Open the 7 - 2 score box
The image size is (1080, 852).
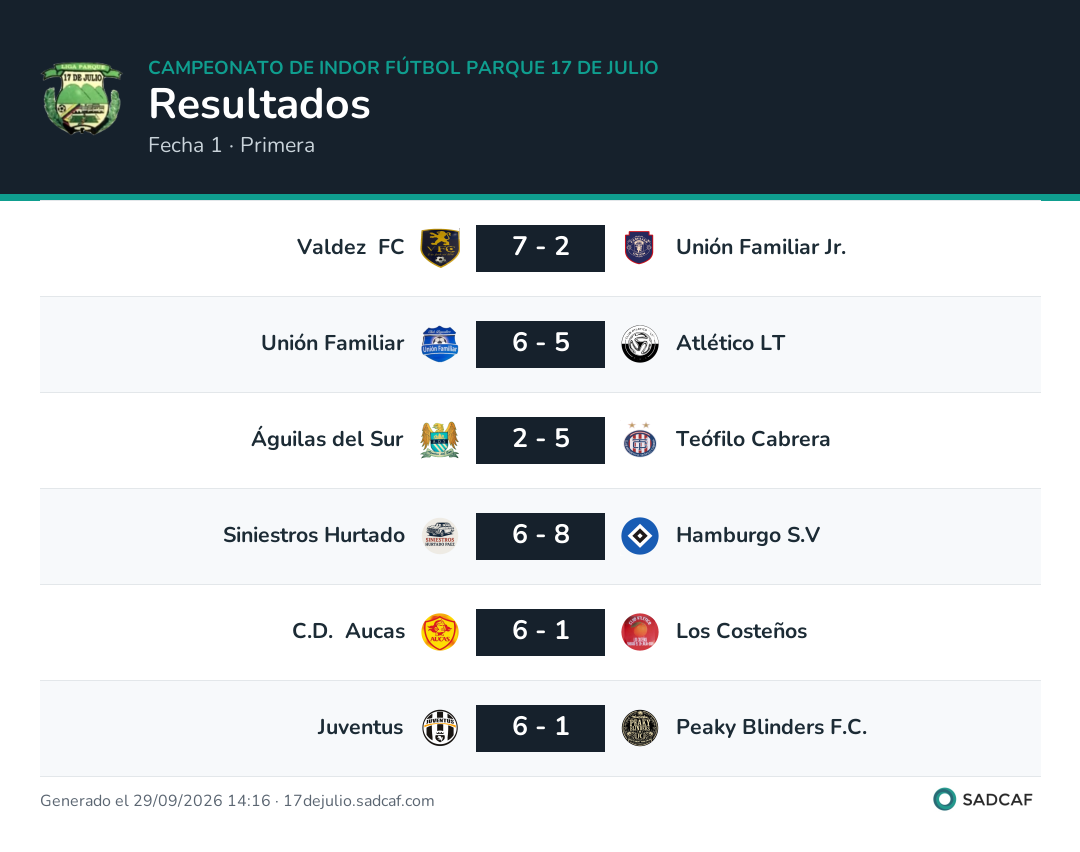[x=541, y=248]
